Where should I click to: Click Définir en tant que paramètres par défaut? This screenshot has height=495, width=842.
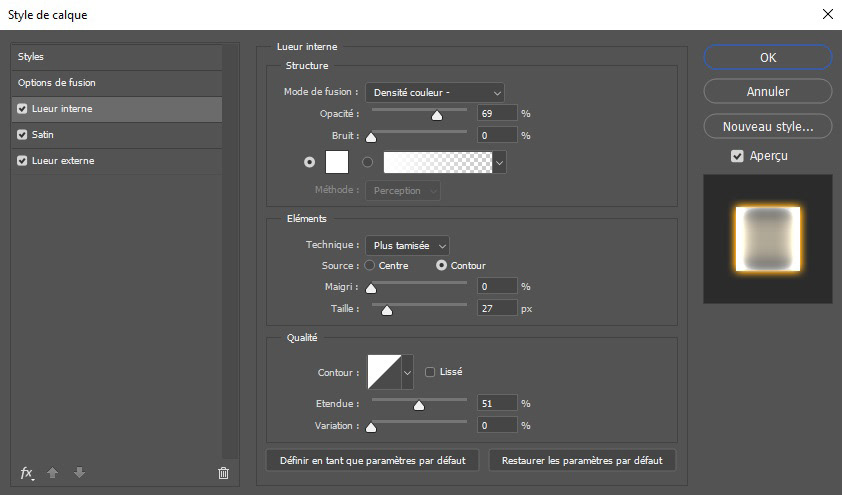click(x=373, y=461)
